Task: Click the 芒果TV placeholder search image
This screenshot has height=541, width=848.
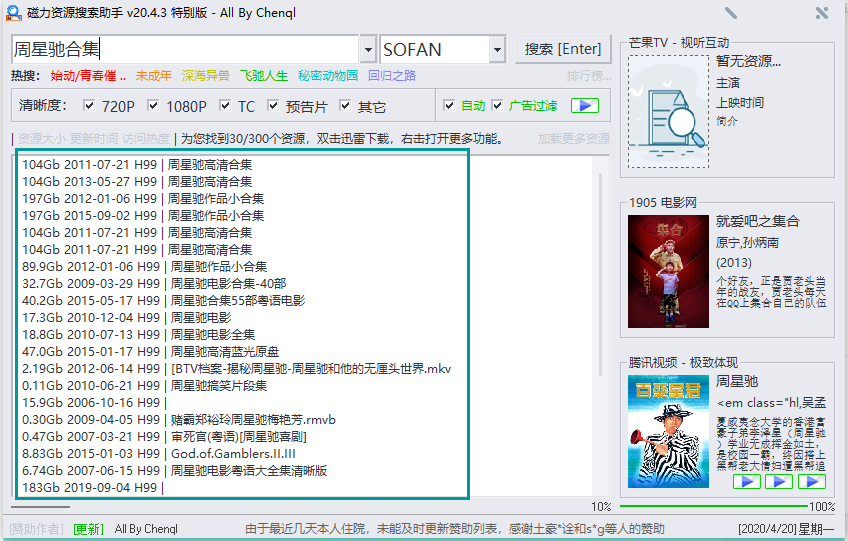Action: 668,111
